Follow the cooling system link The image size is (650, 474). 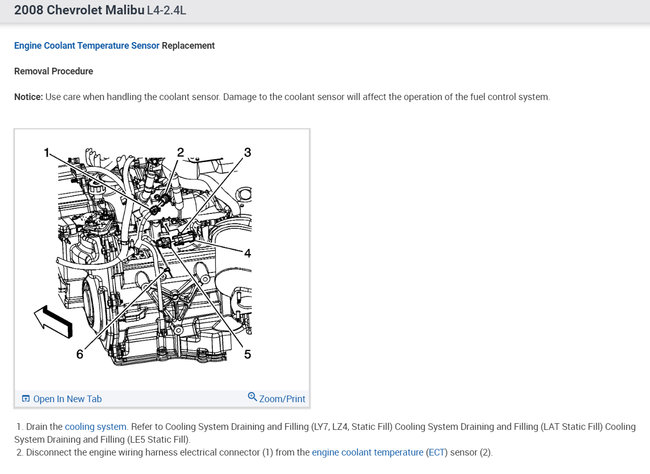tap(96, 426)
